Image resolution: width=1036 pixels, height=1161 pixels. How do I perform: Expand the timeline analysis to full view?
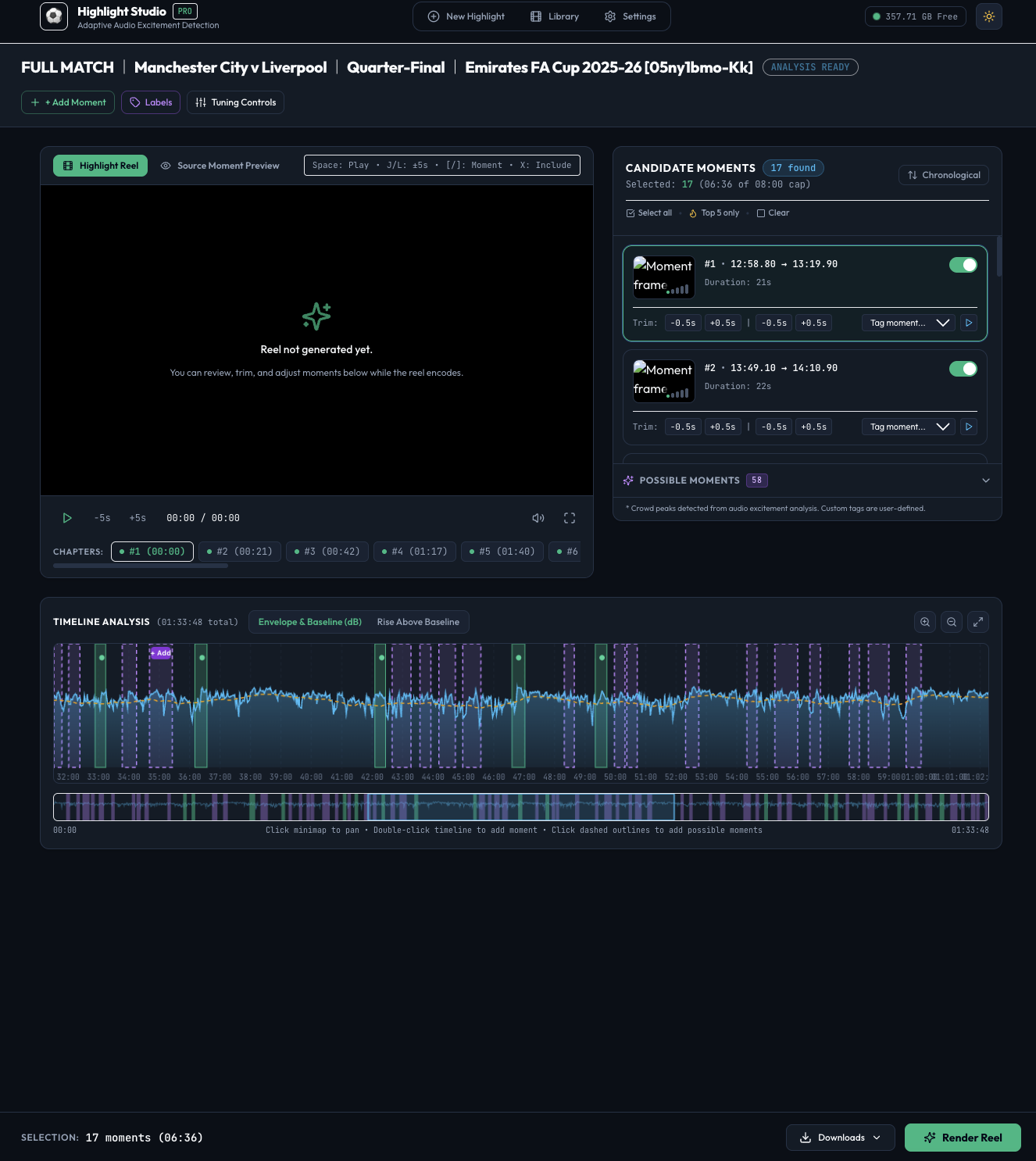[x=978, y=622]
